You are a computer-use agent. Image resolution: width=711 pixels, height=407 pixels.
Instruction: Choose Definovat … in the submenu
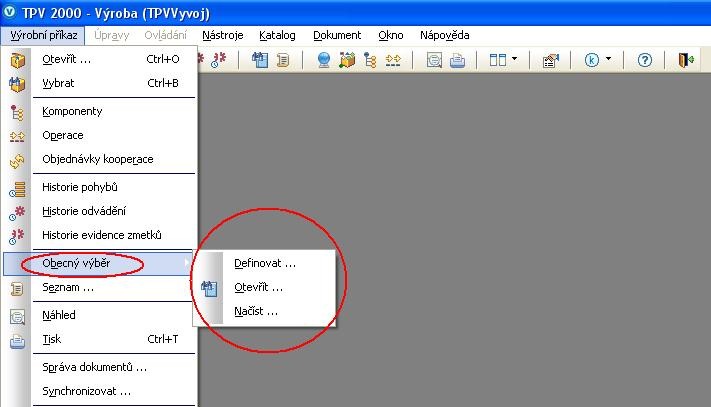click(x=265, y=263)
